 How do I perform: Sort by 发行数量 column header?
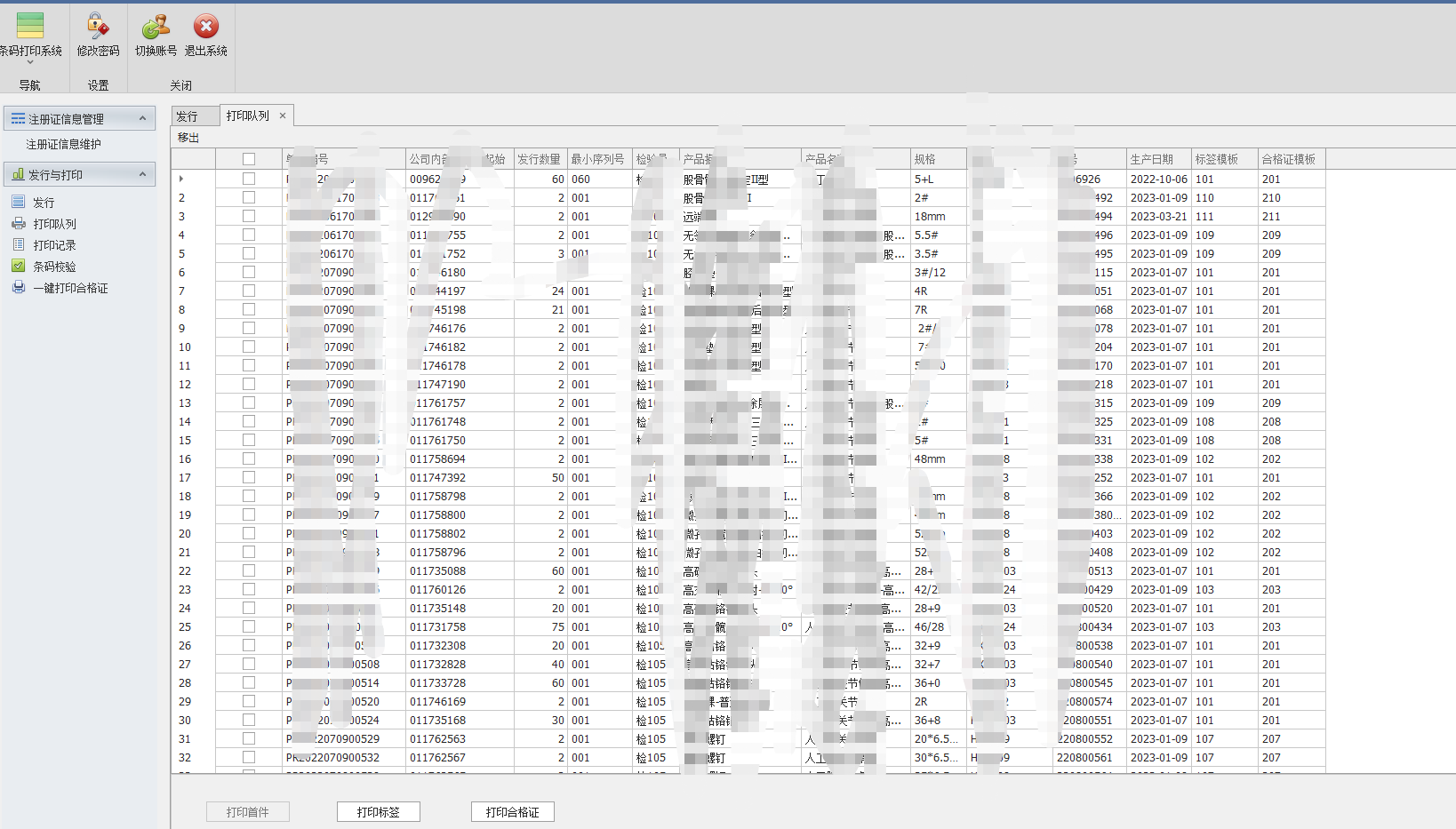pyautogui.click(x=540, y=159)
